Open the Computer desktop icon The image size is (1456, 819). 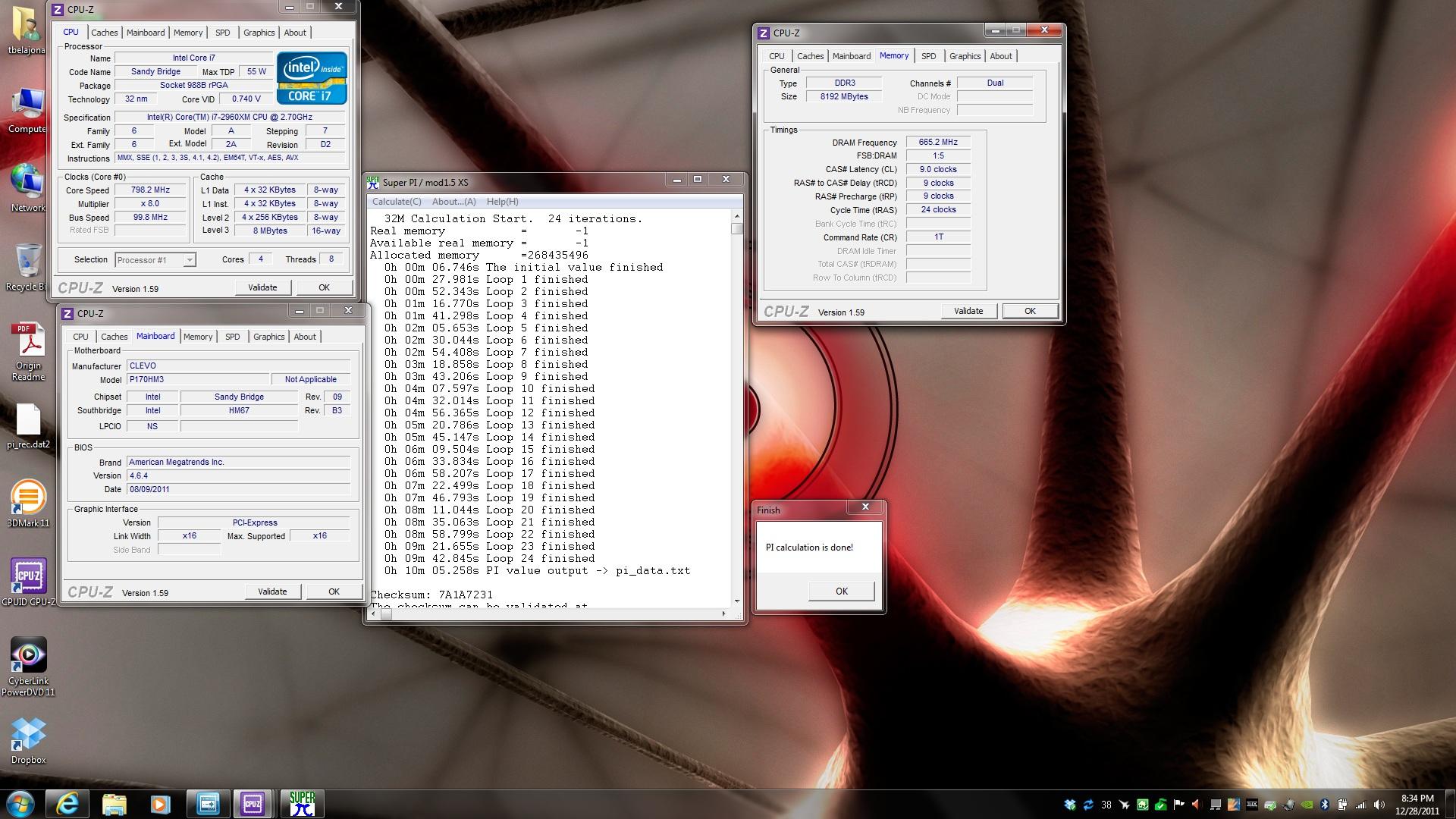(x=27, y=111)
